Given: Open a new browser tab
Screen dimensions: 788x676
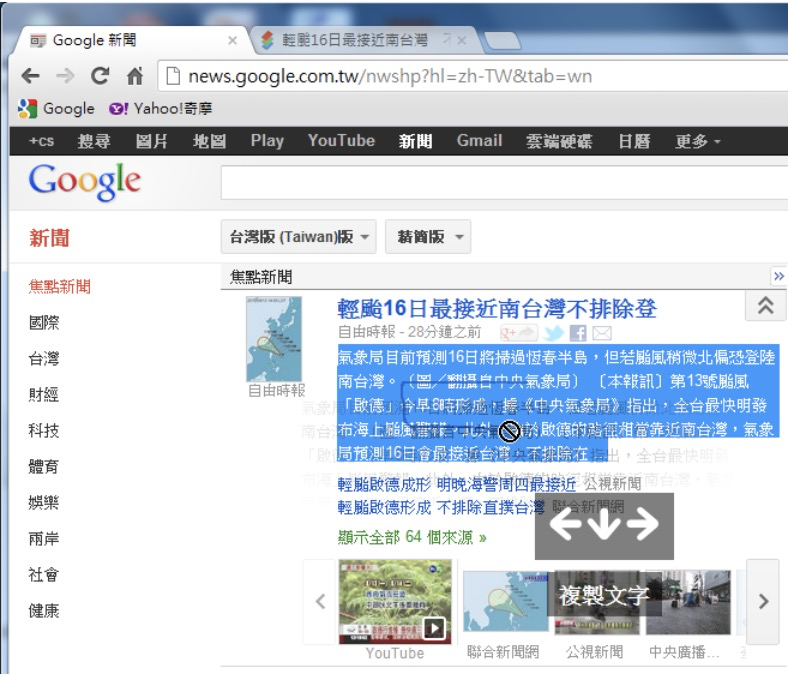Looking at the screenshot, I should [503, 41].
